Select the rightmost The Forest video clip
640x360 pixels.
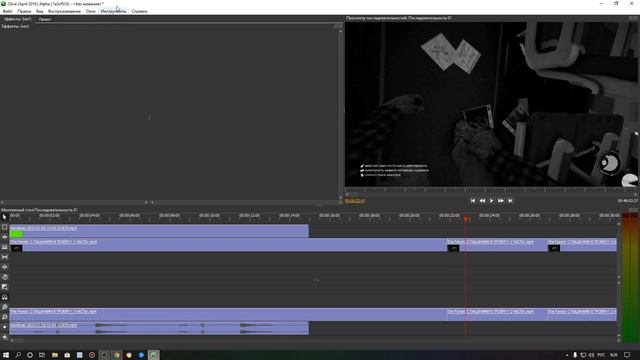point(582,245)
